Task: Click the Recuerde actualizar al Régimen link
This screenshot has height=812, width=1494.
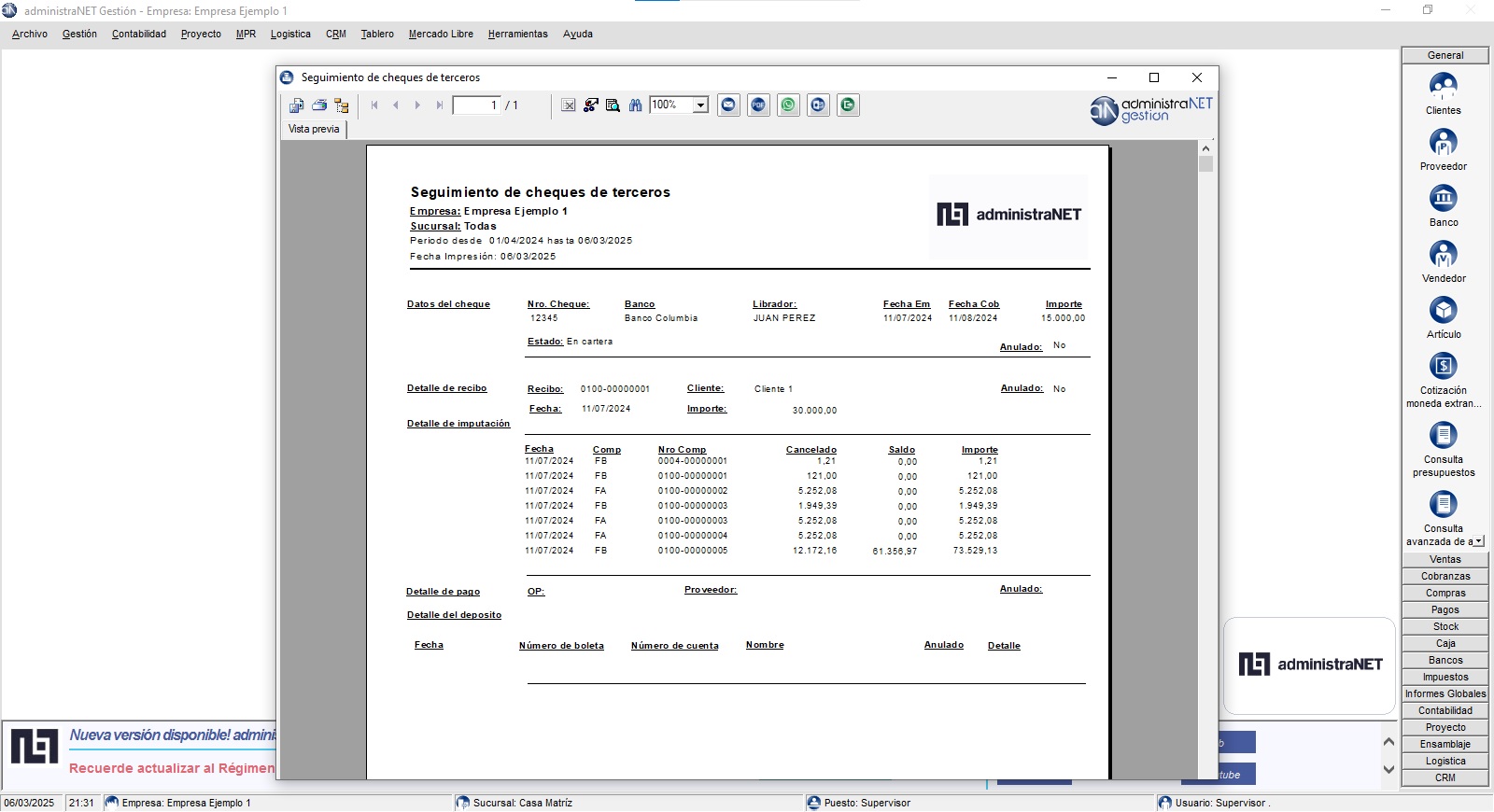Action: tap(173, 768)
